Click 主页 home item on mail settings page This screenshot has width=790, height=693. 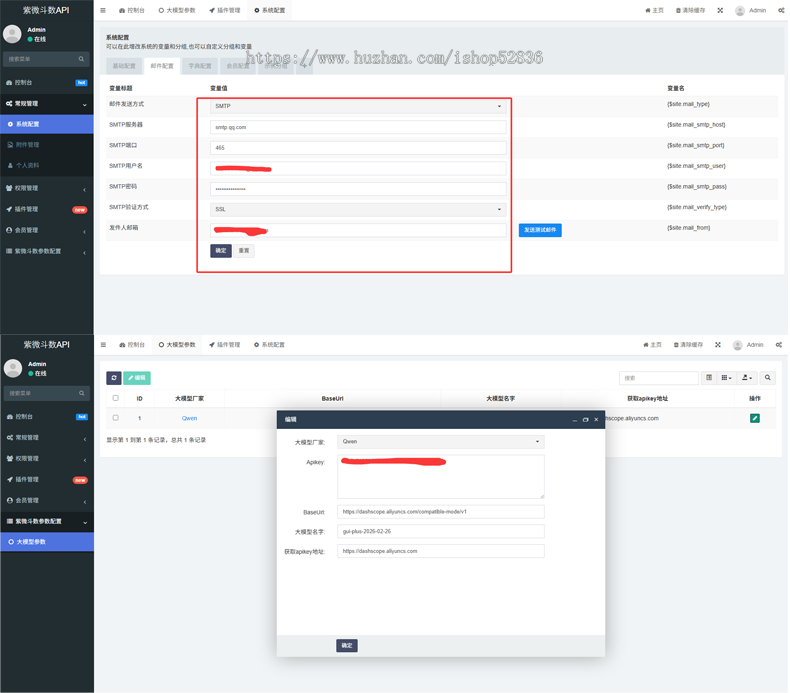coord(654,10)
